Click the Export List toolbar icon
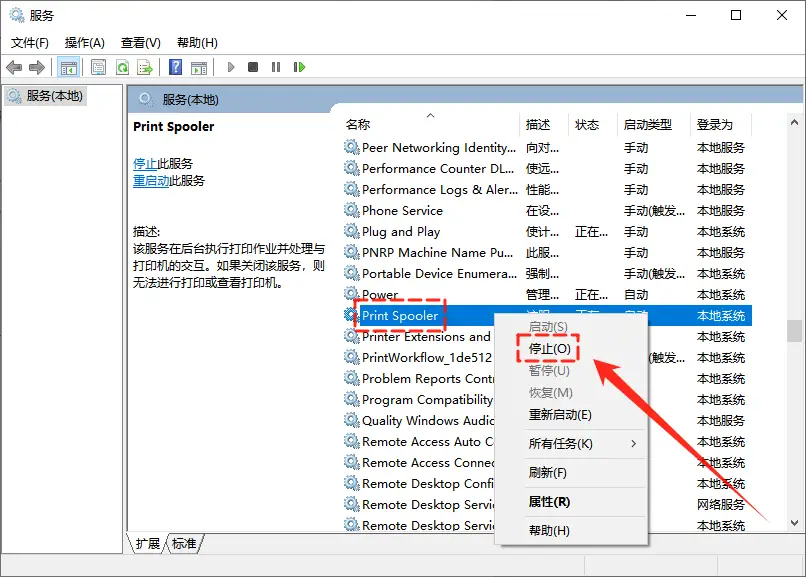This screenshot has height=577, width=806. click(145, 67)
